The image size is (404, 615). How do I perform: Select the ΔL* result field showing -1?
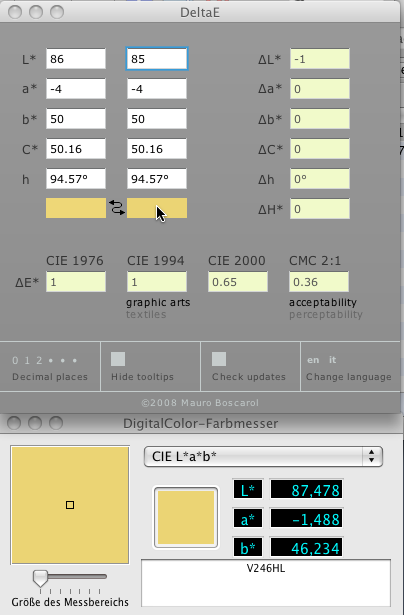320,59
